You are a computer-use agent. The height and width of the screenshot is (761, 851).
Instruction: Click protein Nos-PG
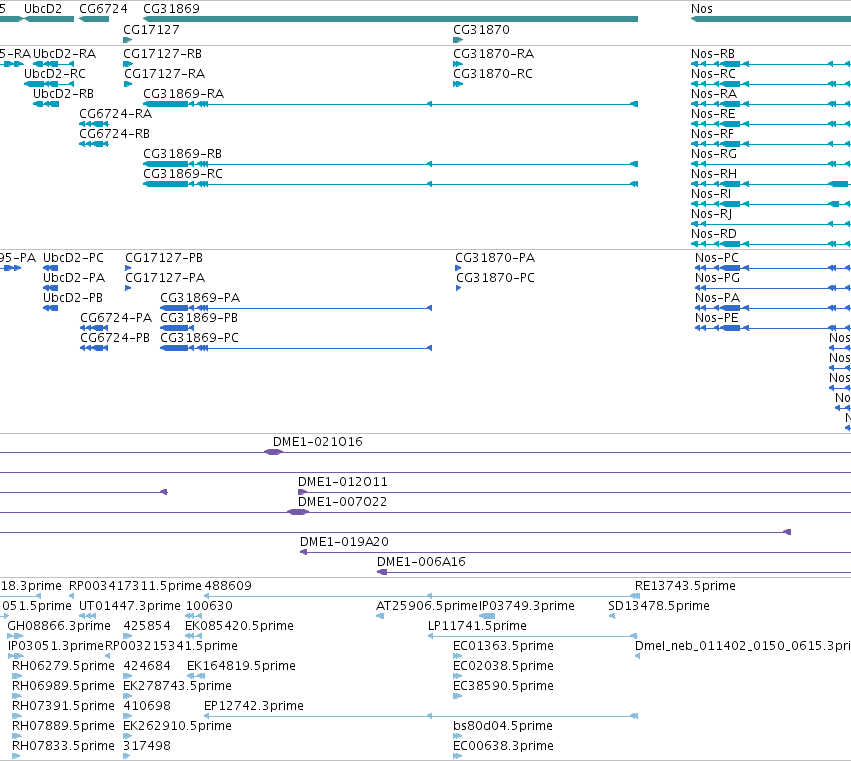tap(717, 278)
